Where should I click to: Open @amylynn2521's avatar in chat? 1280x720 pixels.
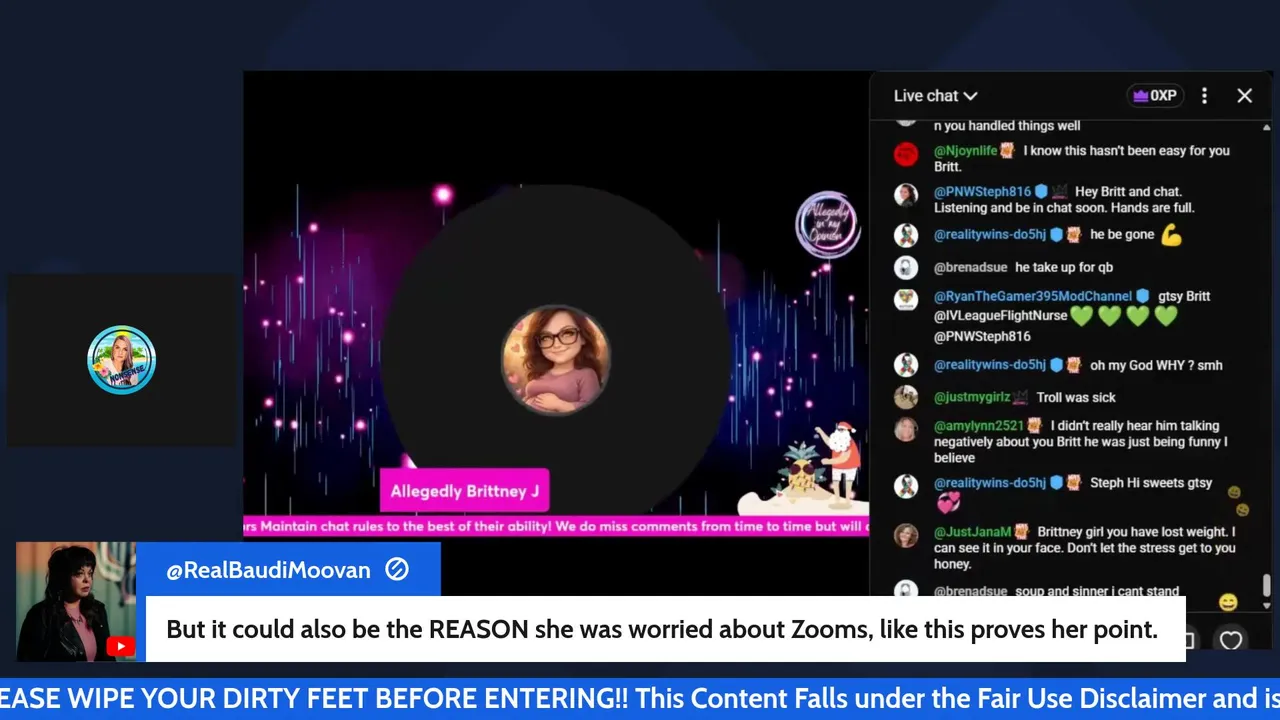point(906,429)
